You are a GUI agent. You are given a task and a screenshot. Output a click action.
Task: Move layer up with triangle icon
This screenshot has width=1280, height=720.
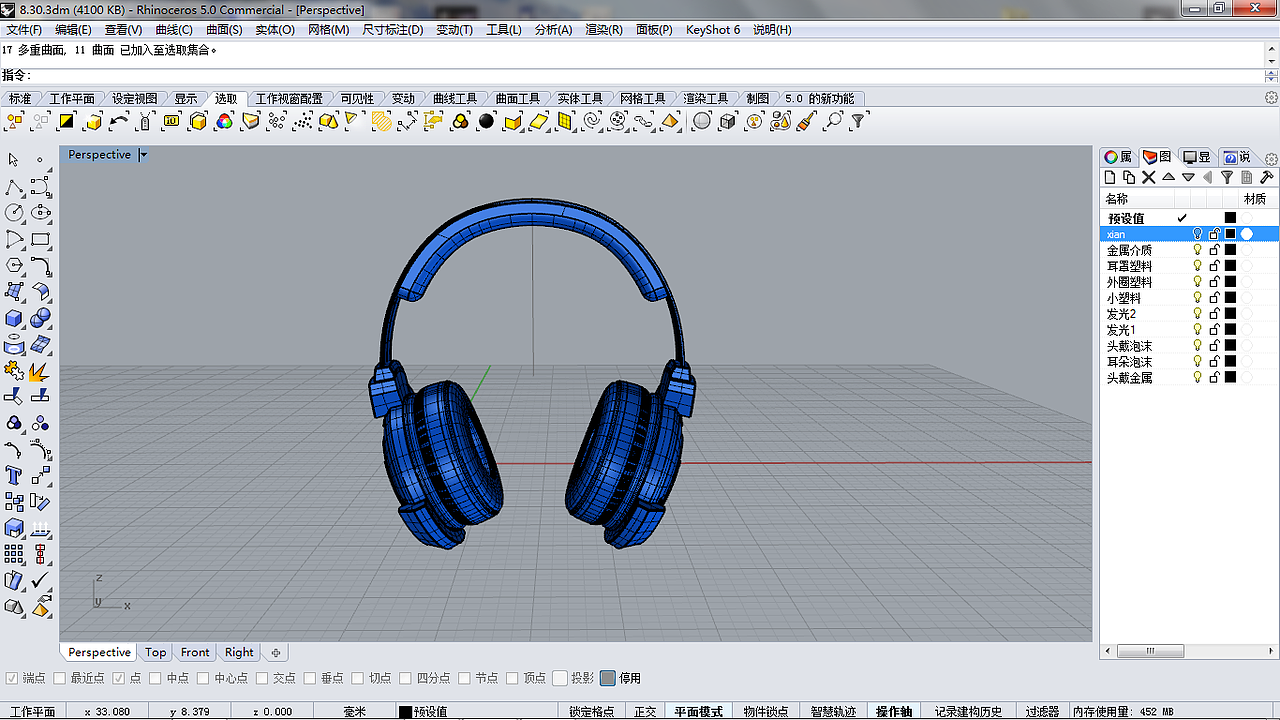pos(1168,177)
